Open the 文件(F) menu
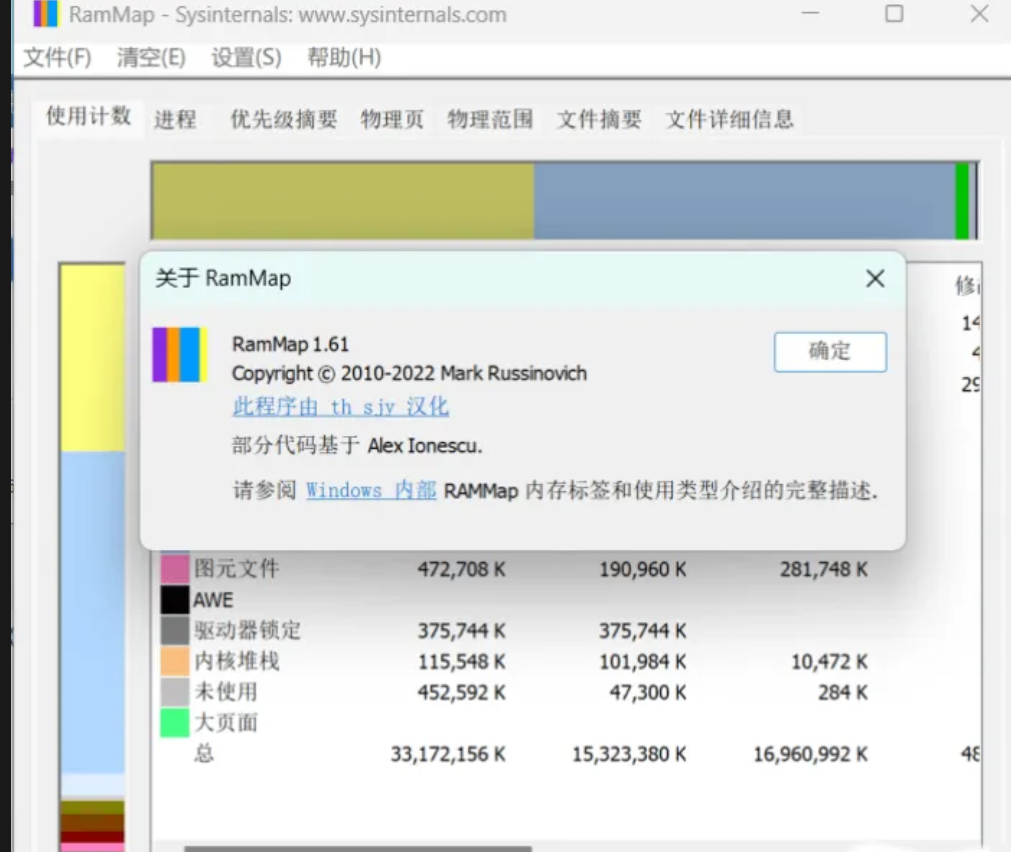The width and height of the screenshot is (1011, 852). pos(57,58)
